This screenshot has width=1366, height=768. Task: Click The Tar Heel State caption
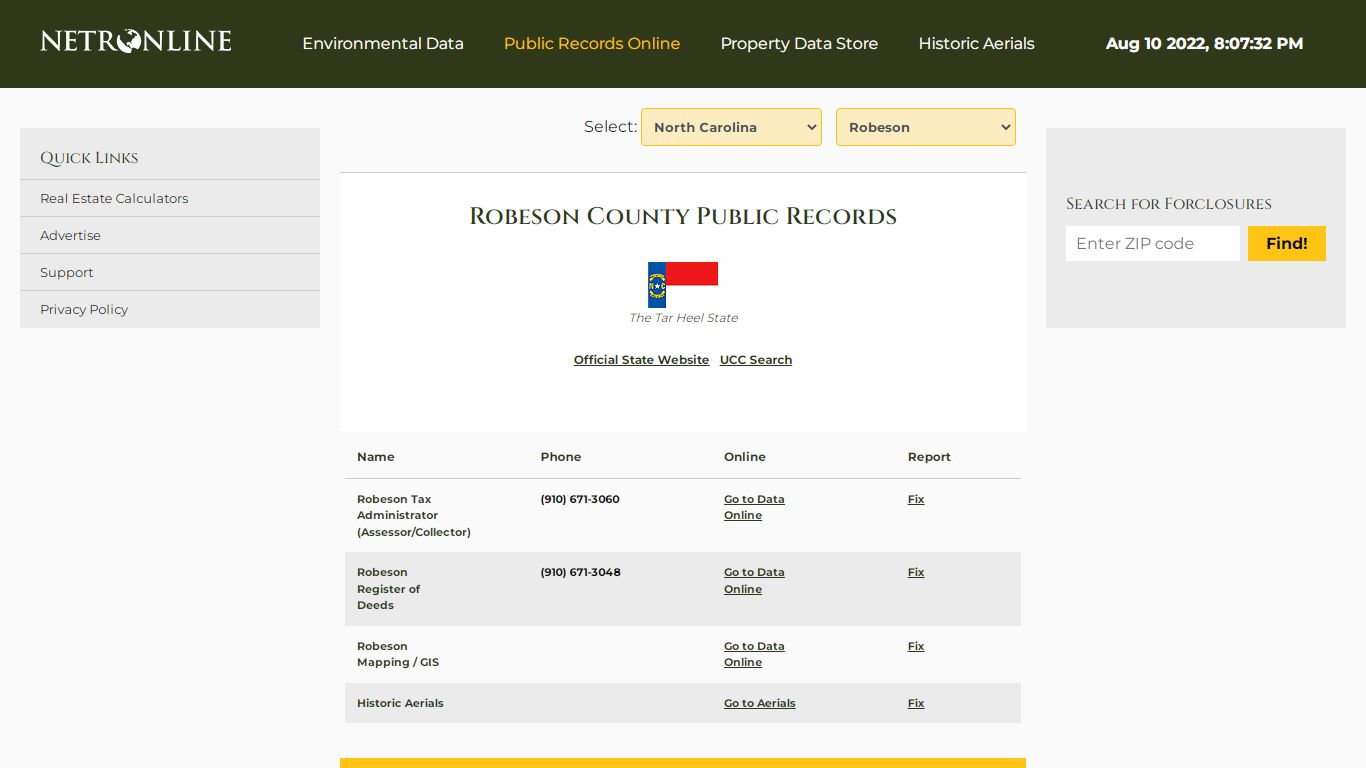683,318
